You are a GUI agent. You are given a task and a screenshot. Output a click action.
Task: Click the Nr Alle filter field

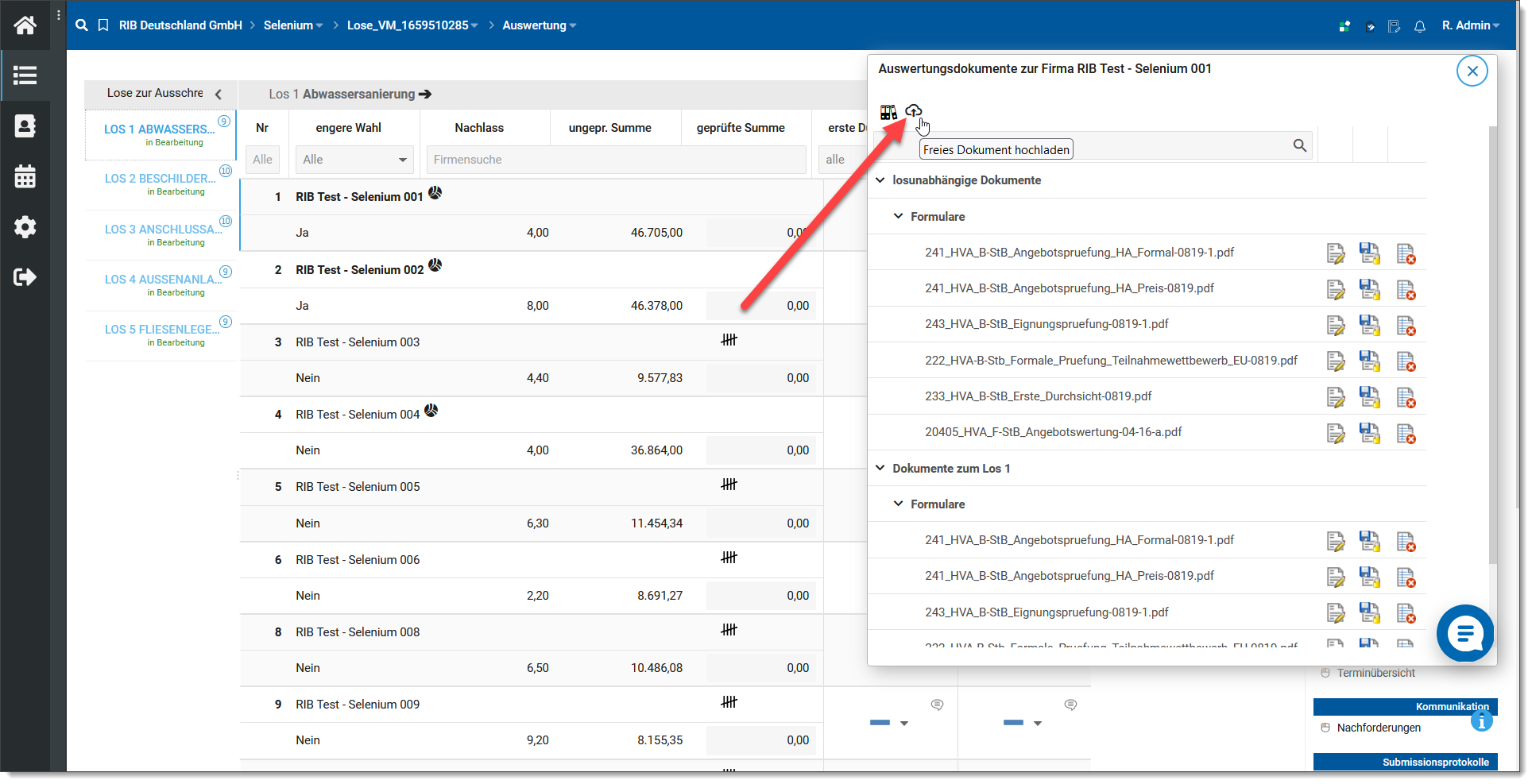pyautogui.click(x=262, y=160)
